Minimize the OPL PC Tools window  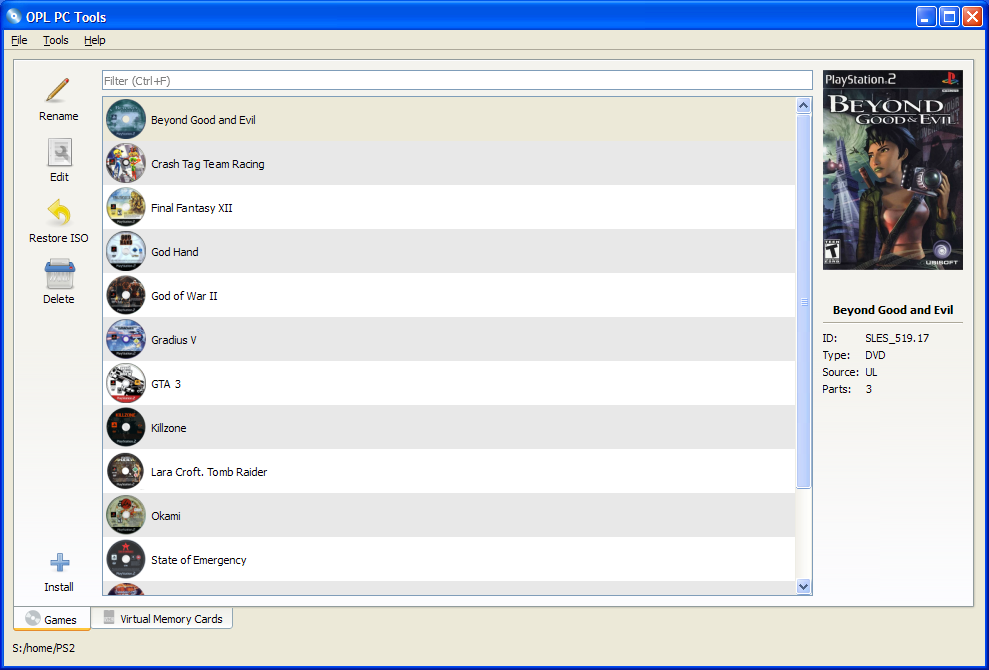pyautogui.click(x=926, y=16)
